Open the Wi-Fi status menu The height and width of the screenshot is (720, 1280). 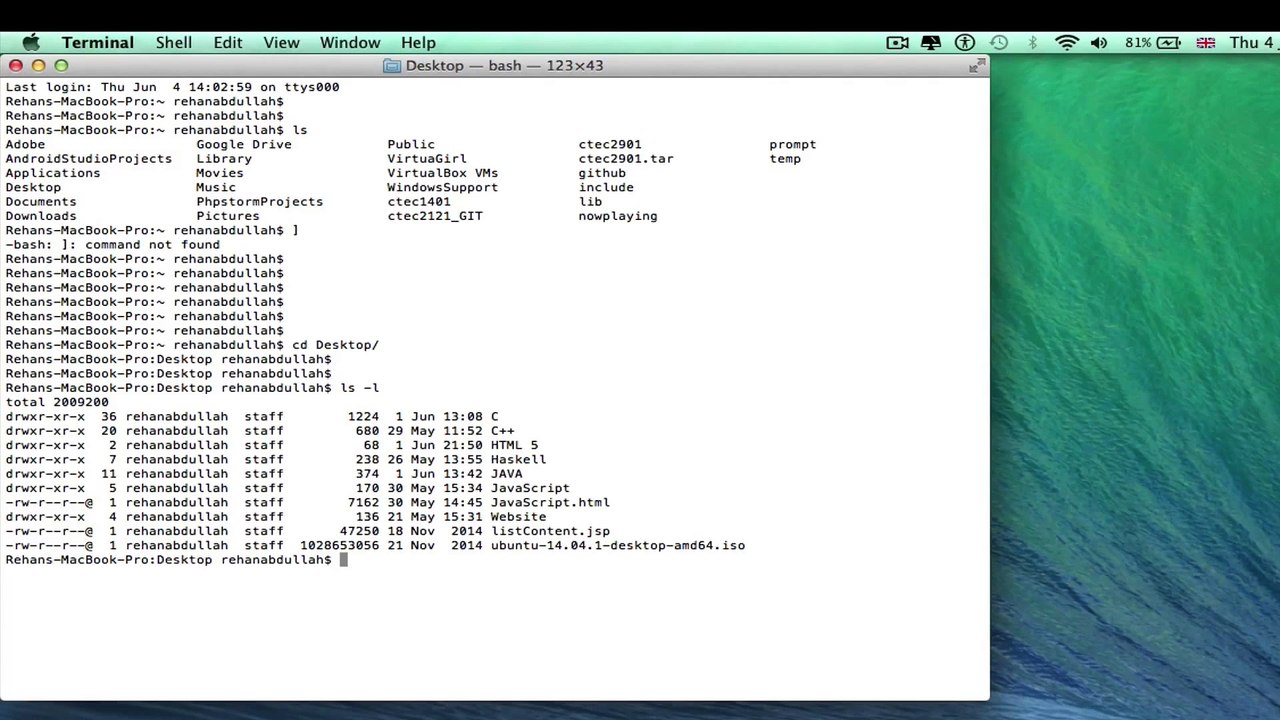1067,43
